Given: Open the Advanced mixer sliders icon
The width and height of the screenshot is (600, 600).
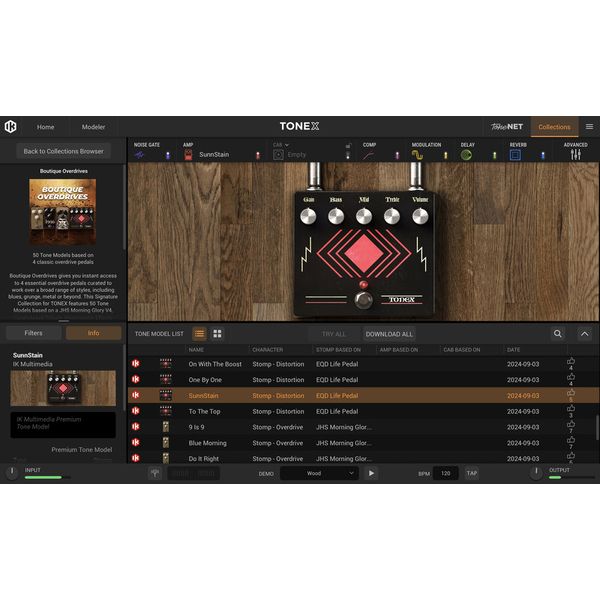Looking at the screenshot, I should [576, 155].
